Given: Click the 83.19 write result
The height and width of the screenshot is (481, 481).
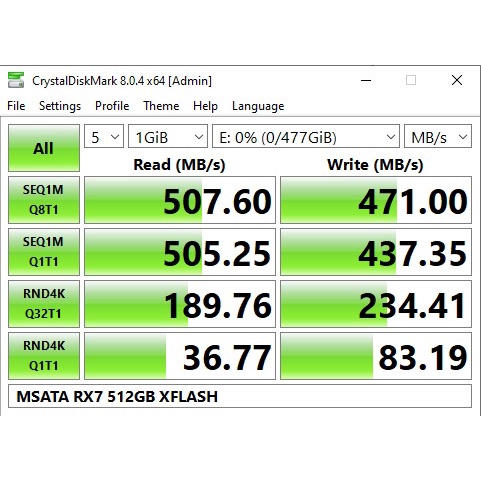Looking at the screenshot, I should [x=376, y=356].
